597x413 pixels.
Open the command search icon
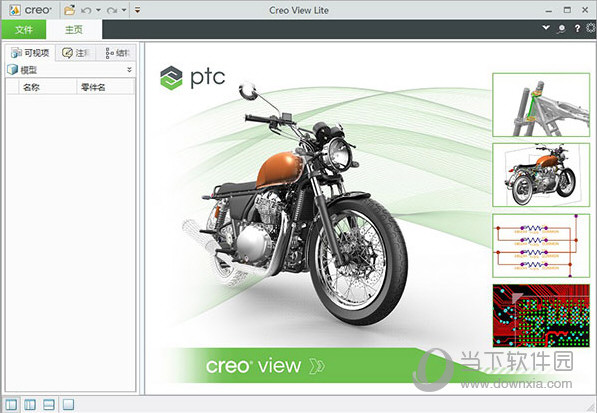561,29
